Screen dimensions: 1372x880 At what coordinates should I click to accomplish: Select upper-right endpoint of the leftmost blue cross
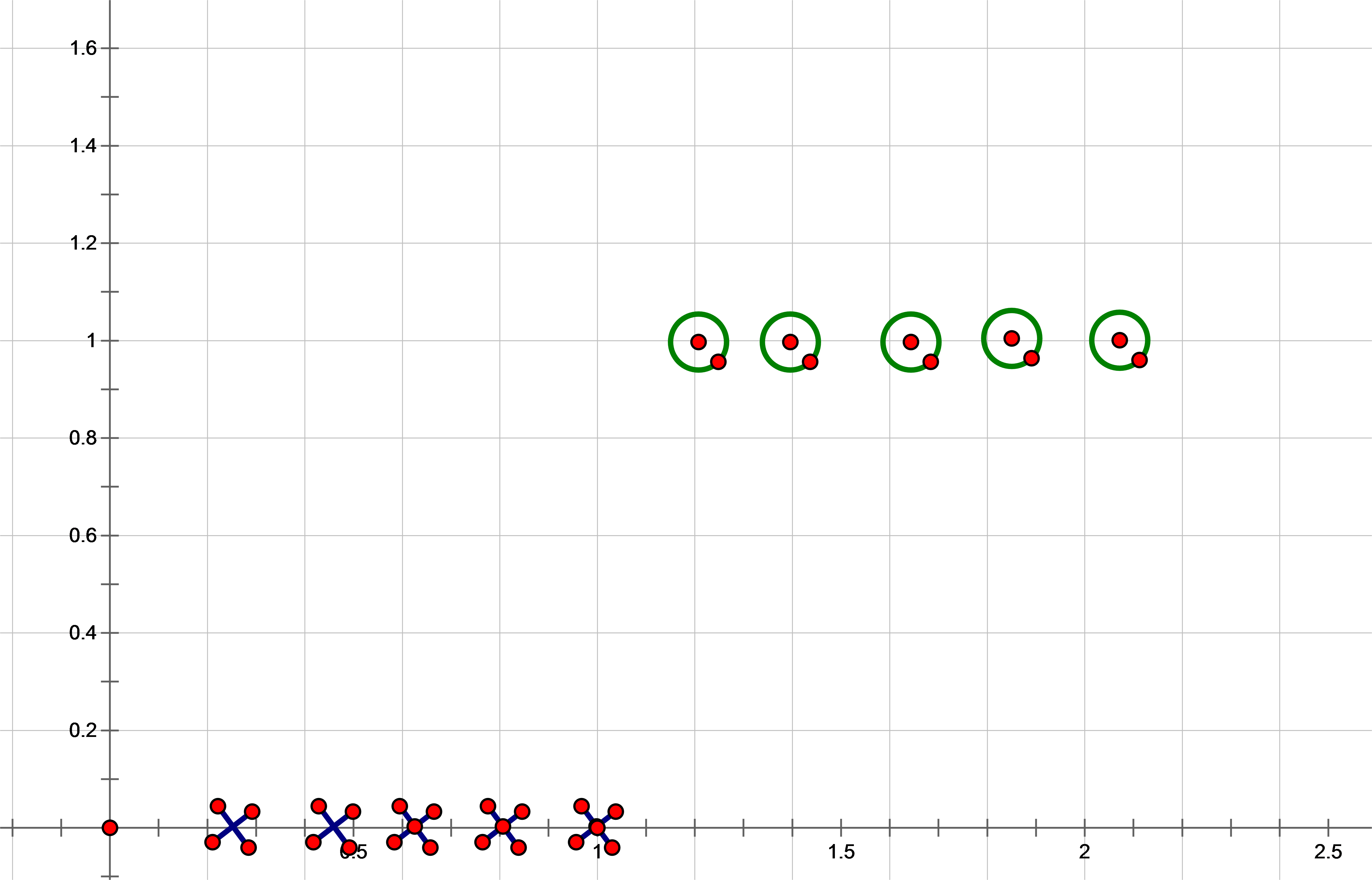click(252, 811)
